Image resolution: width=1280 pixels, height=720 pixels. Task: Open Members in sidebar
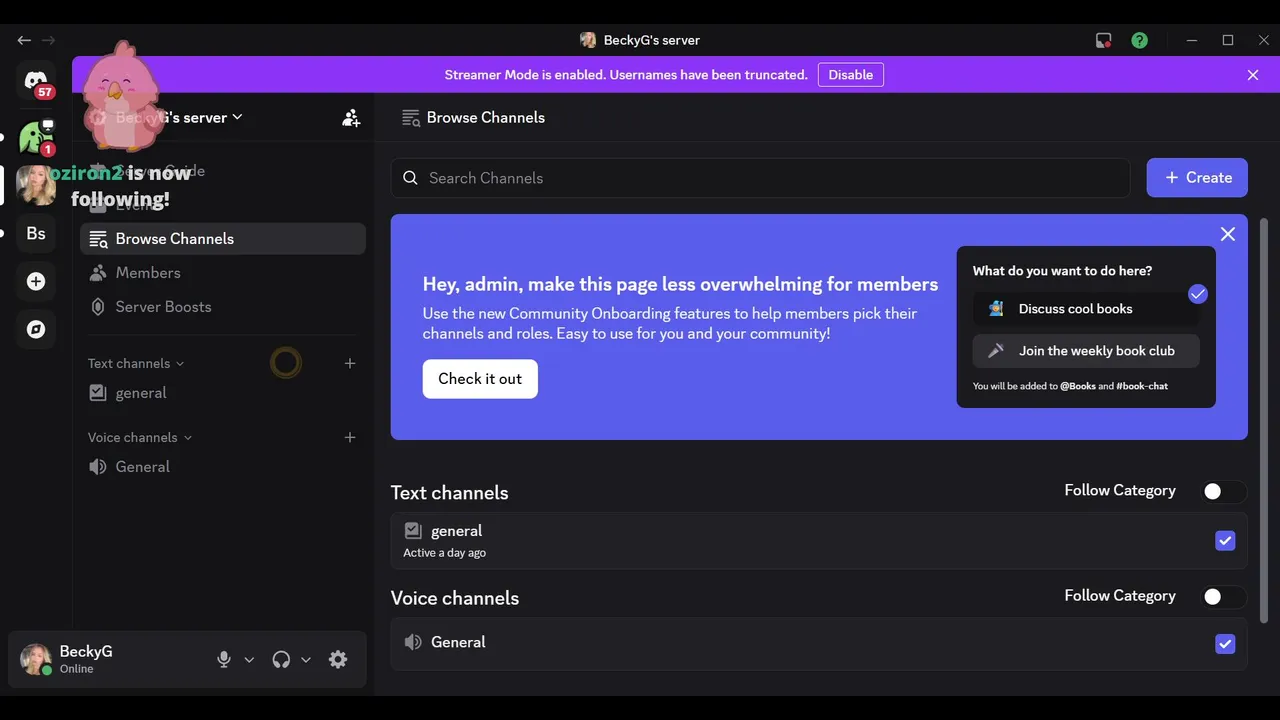[x=223, y=273]
